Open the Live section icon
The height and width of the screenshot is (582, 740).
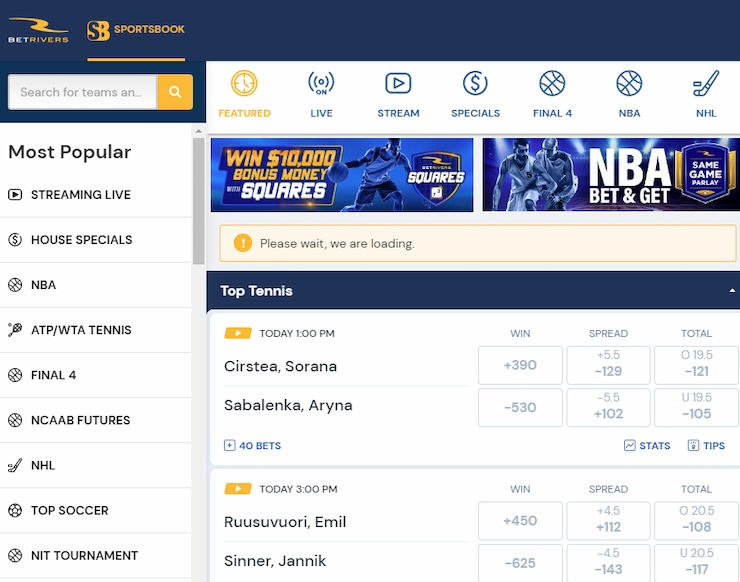pos(321,83)
